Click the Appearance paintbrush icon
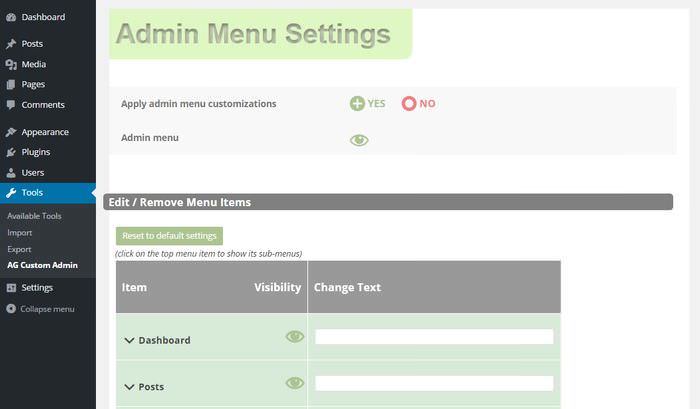The width and height of the screenshot is (700, 409). point(11,132)
